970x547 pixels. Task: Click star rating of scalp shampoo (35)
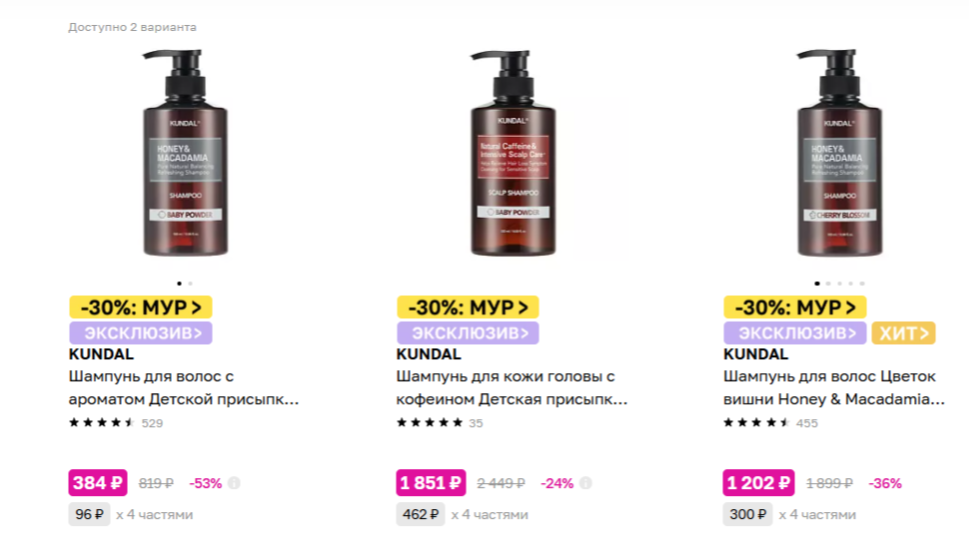(429, 423)
